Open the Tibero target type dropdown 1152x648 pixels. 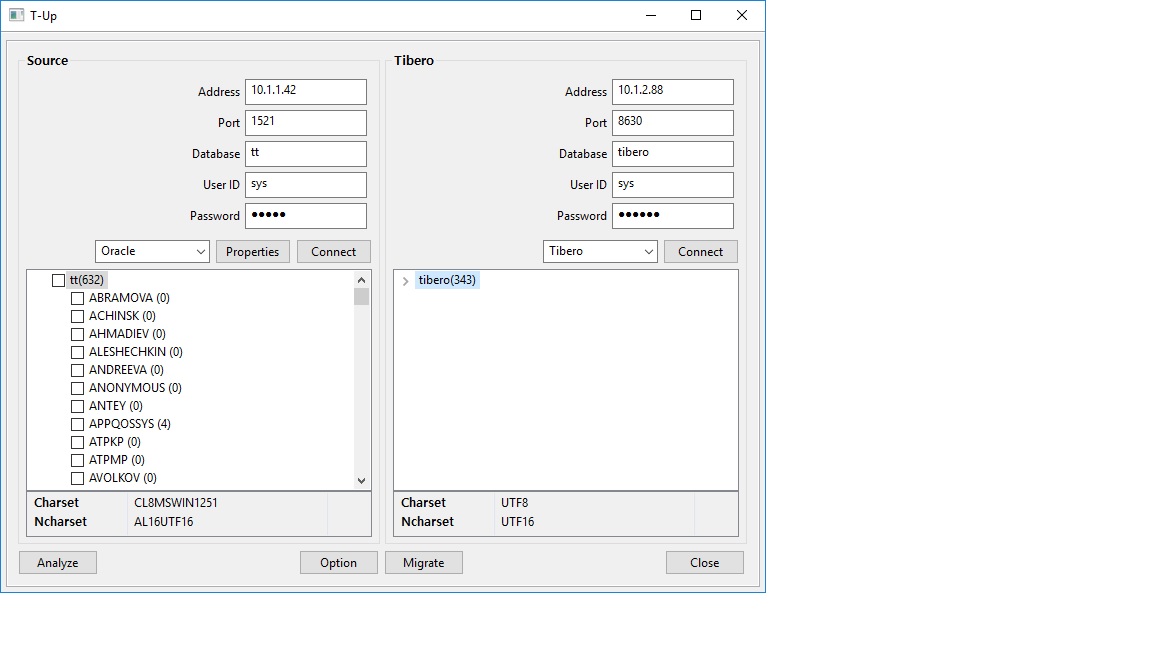600,251
